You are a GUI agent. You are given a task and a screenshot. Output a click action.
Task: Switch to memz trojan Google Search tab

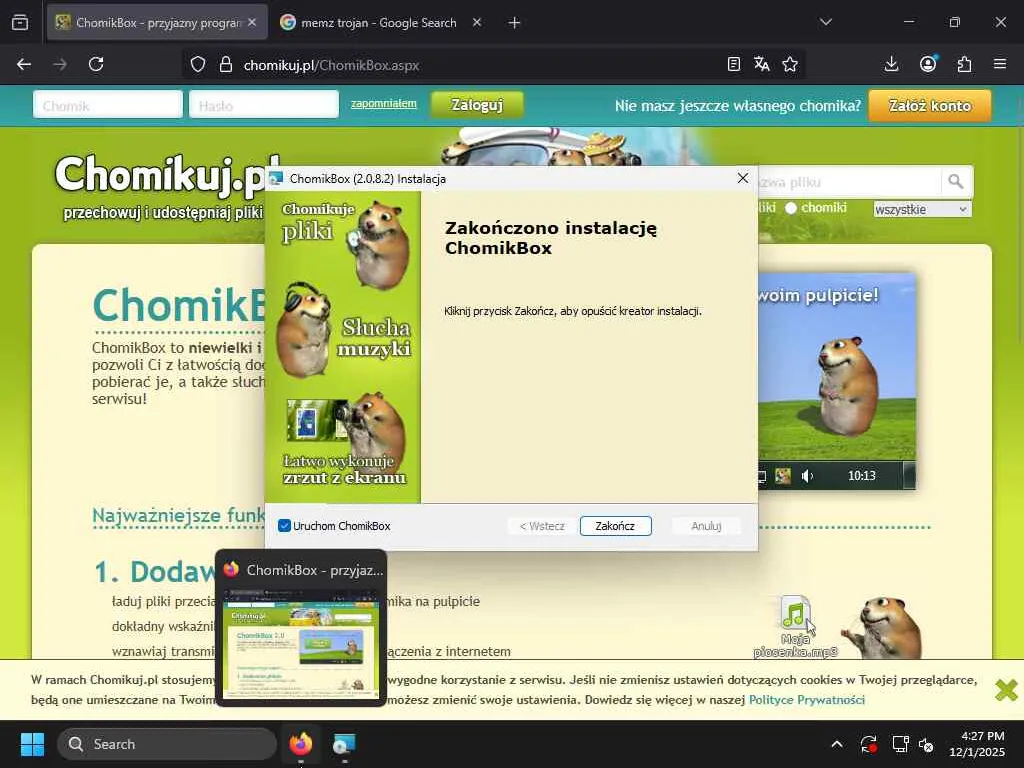[379, 22]
